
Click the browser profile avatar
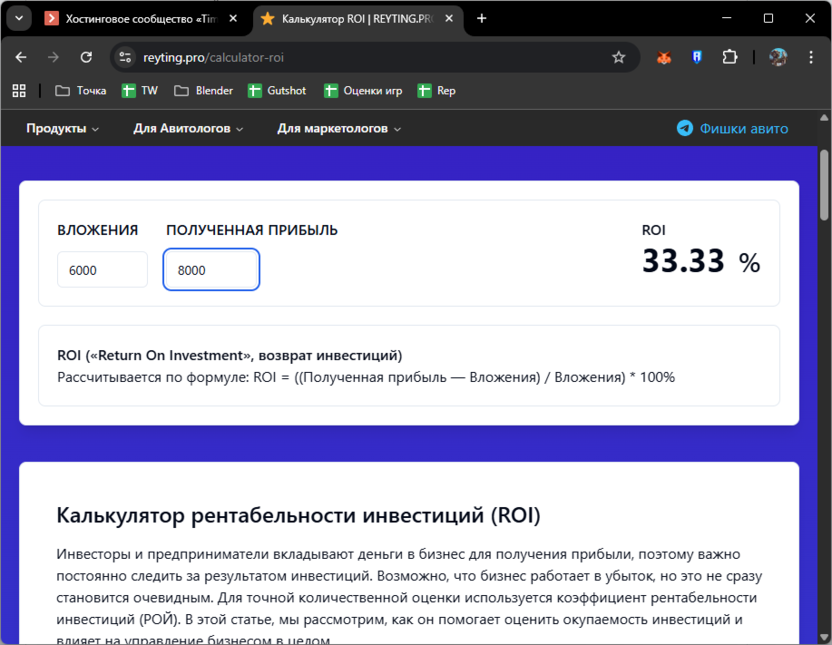click(x=778, y=57)
